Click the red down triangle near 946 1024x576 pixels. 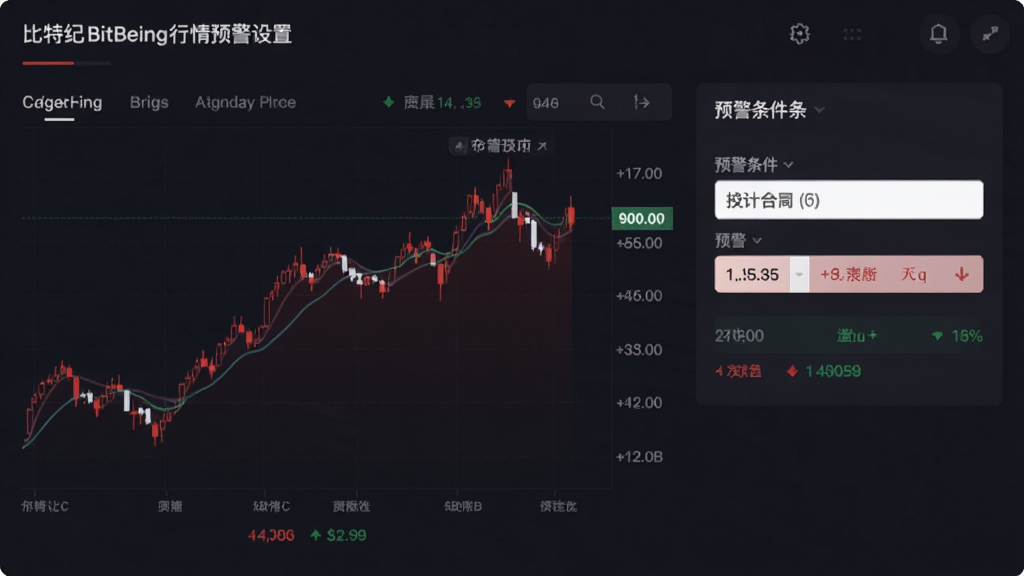[509, 103]
